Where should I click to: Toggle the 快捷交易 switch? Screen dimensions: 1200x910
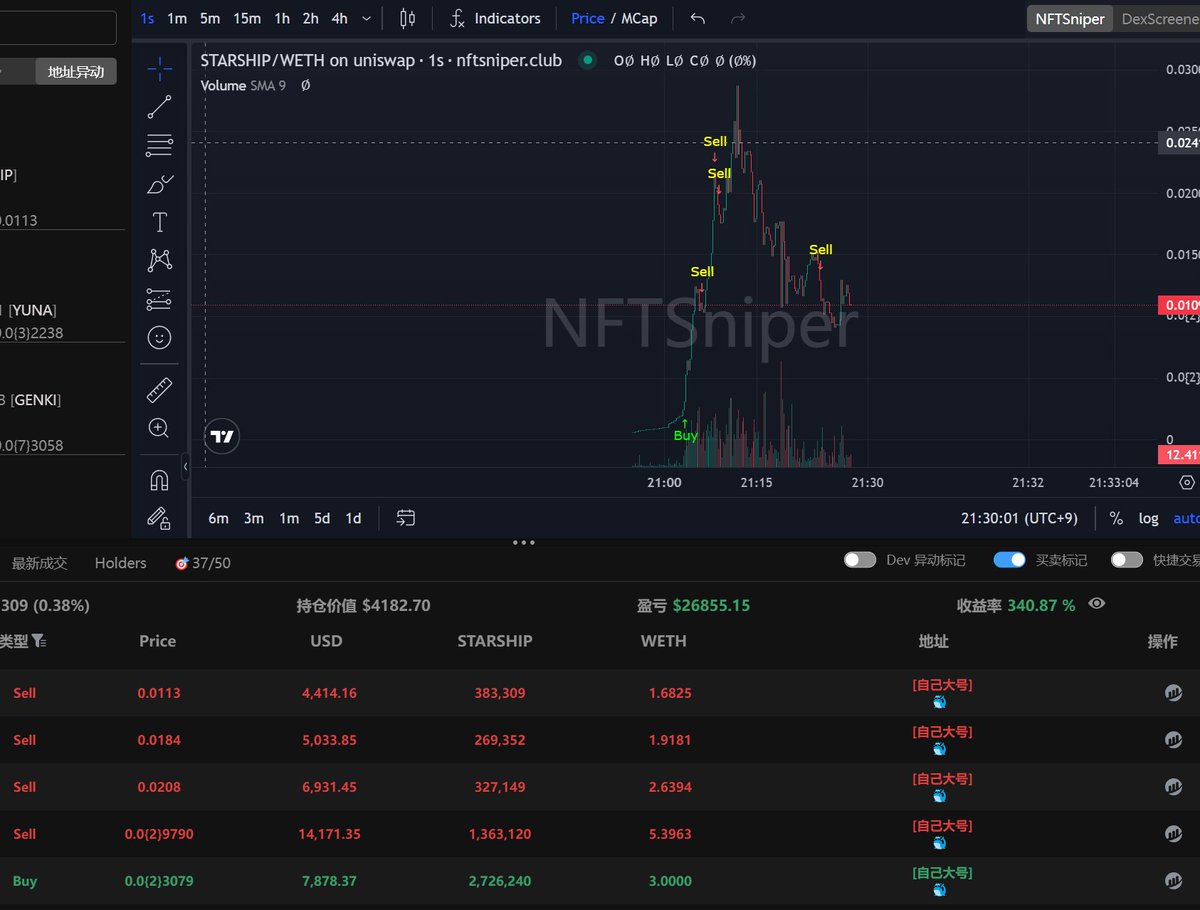[x=1127, y=560]
